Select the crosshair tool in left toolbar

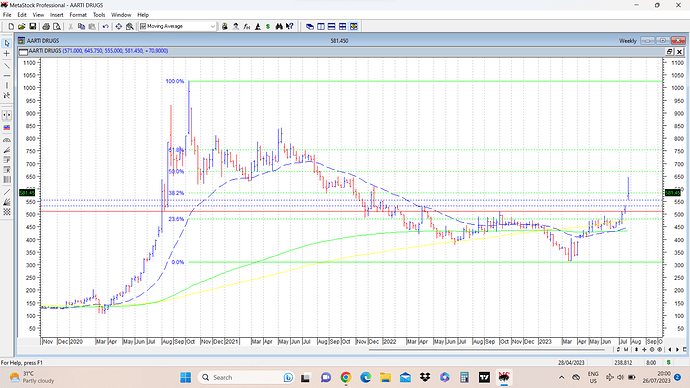click(x=7, y=54)
